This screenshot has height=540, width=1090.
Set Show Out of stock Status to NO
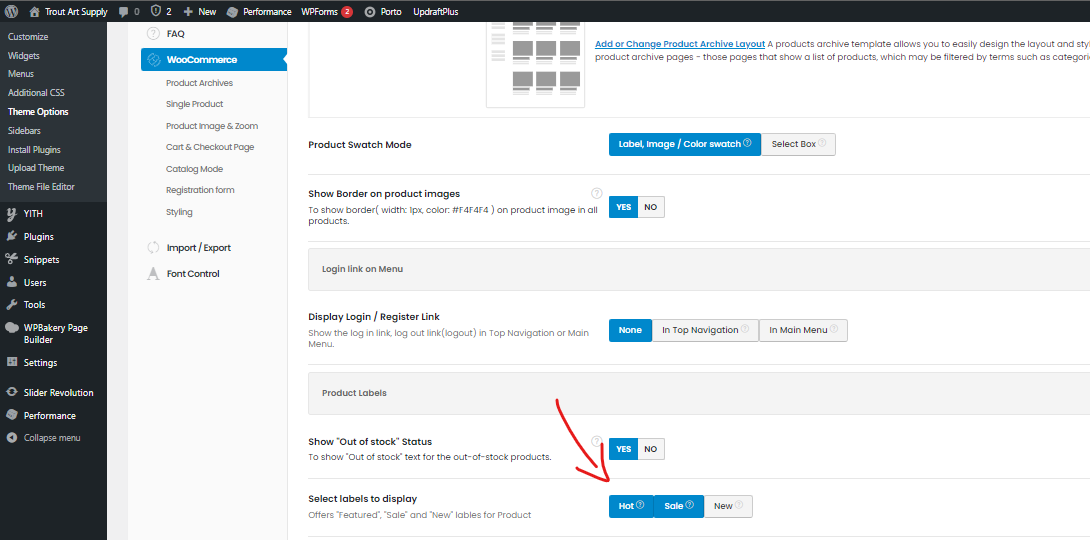point(651,449)
